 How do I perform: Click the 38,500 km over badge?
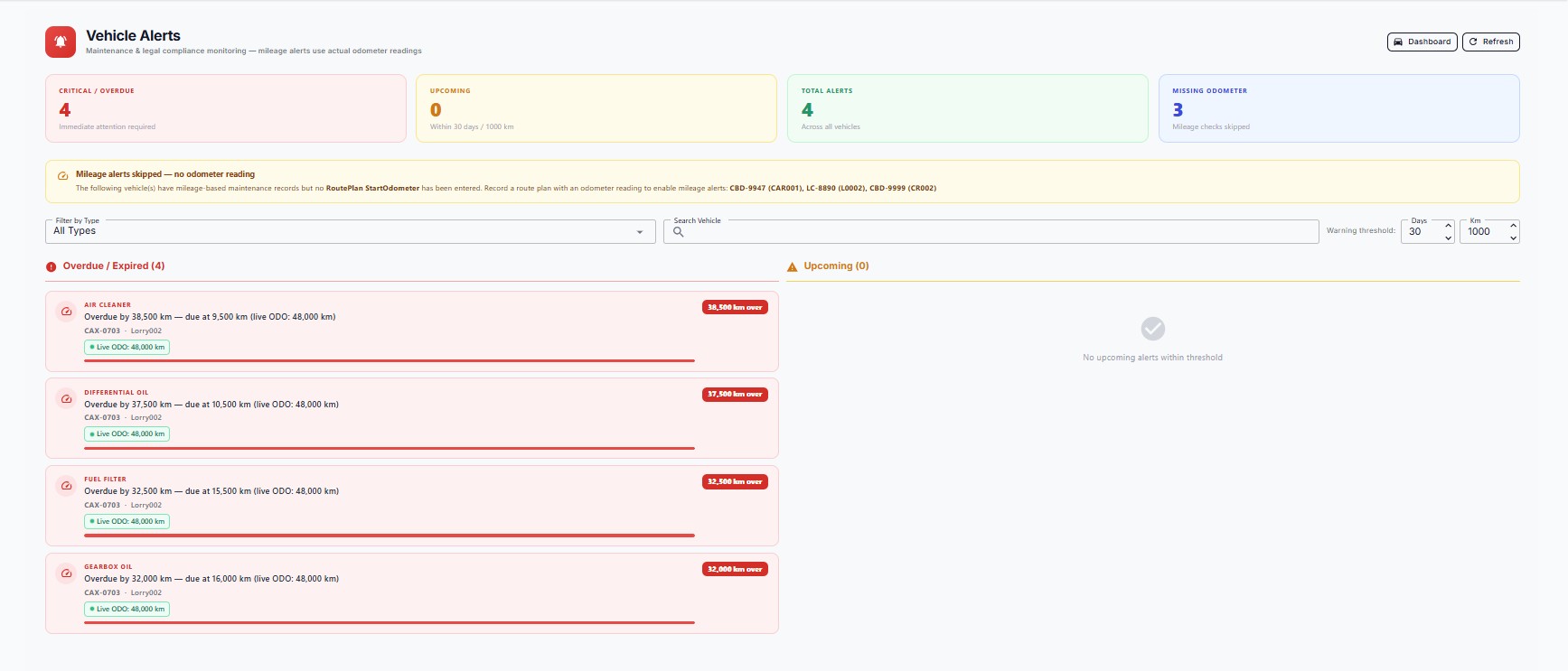point(735,307)
